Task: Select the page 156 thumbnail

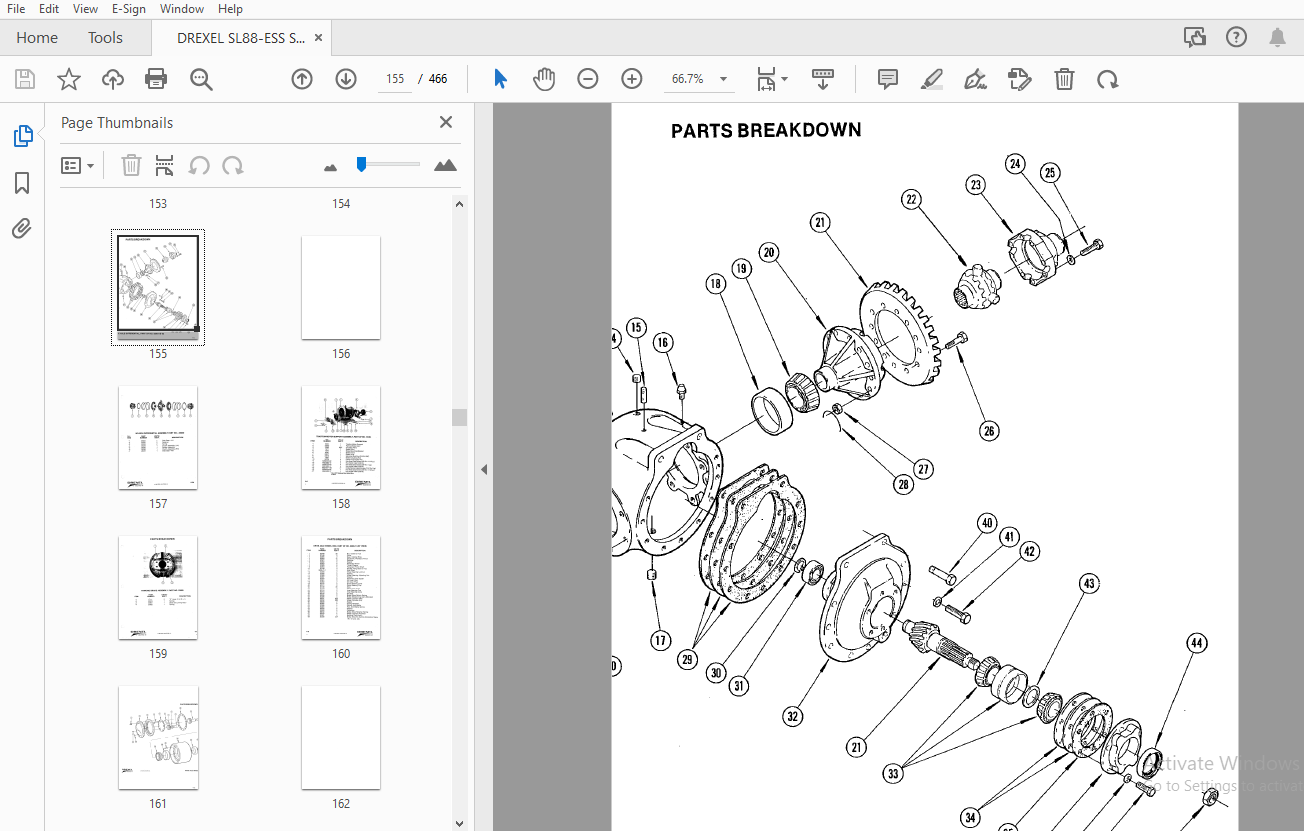Action: (x=341, y=287)
